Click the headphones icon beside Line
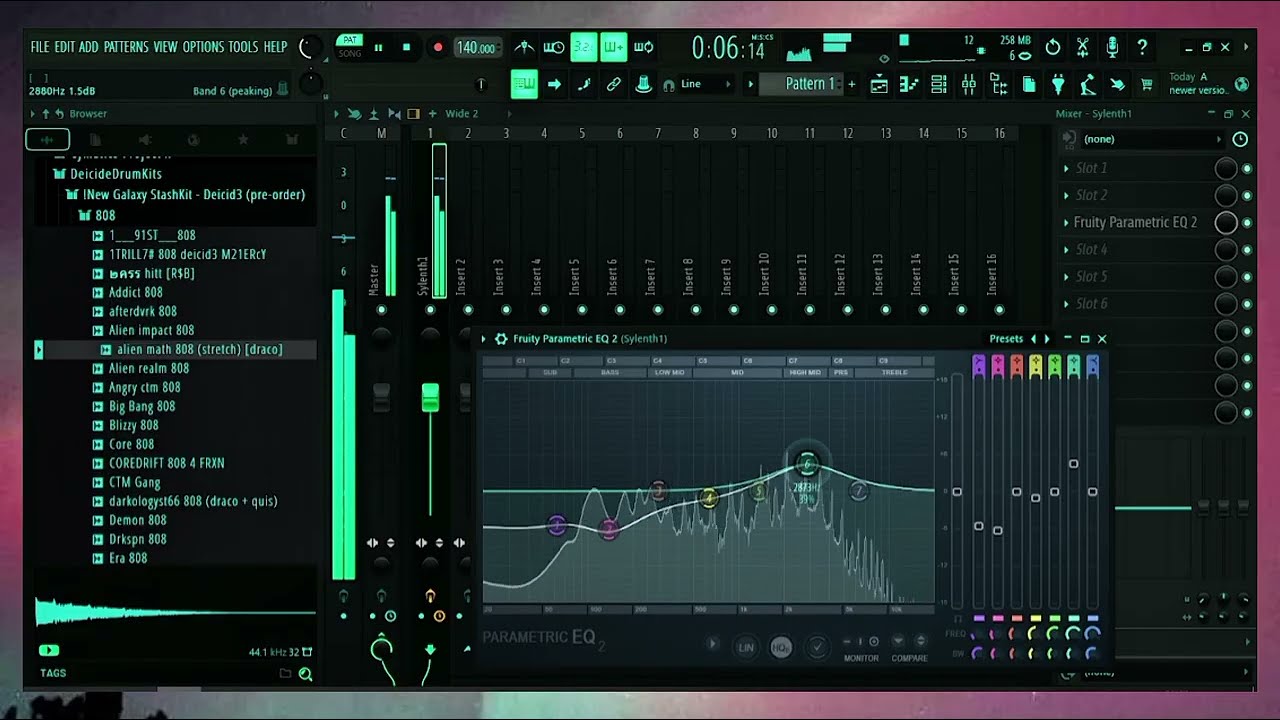This screenshot has height=720, width=1280. click(669, 85)
